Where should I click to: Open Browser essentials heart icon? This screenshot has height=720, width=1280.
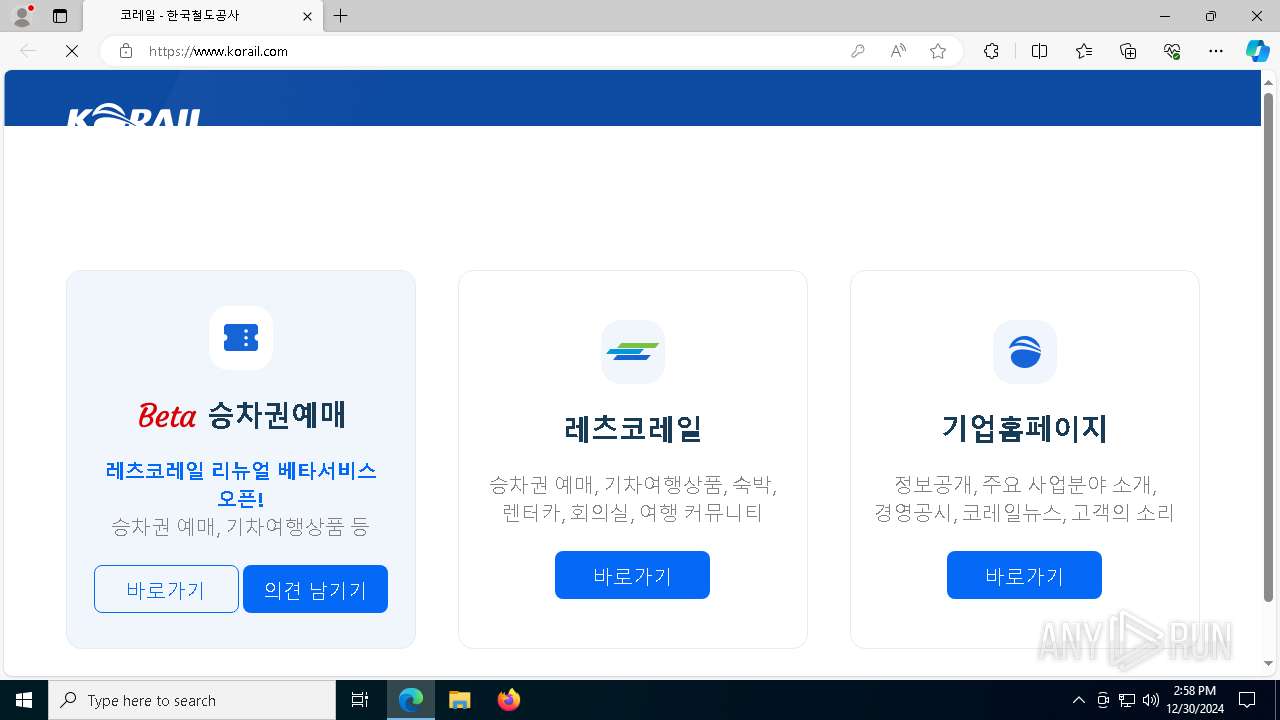[x=1172, y=51]
